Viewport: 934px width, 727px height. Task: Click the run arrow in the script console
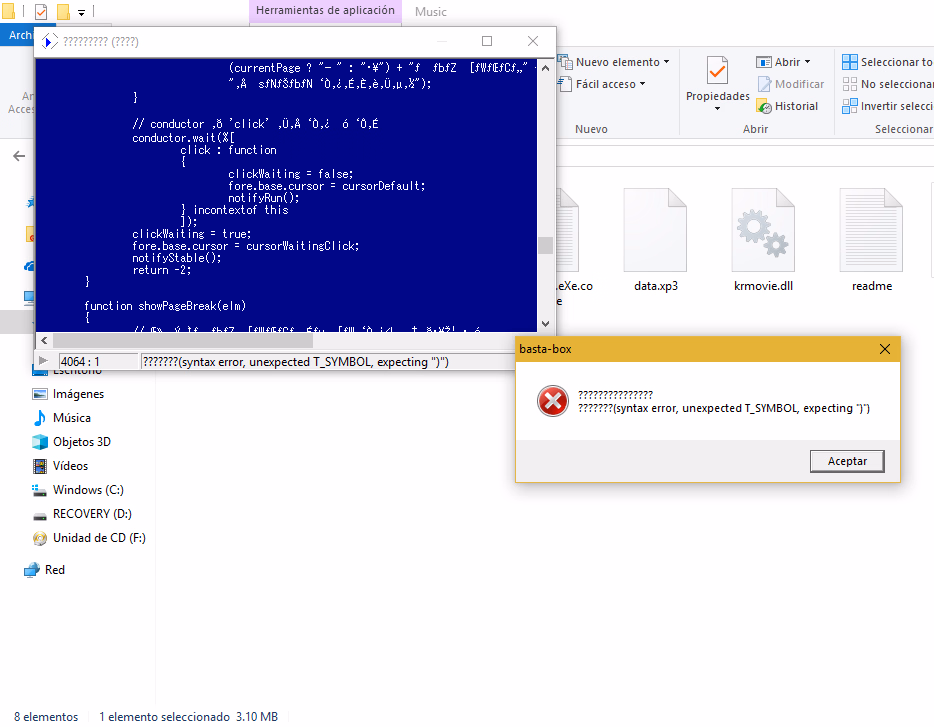(x=43, y=361)
